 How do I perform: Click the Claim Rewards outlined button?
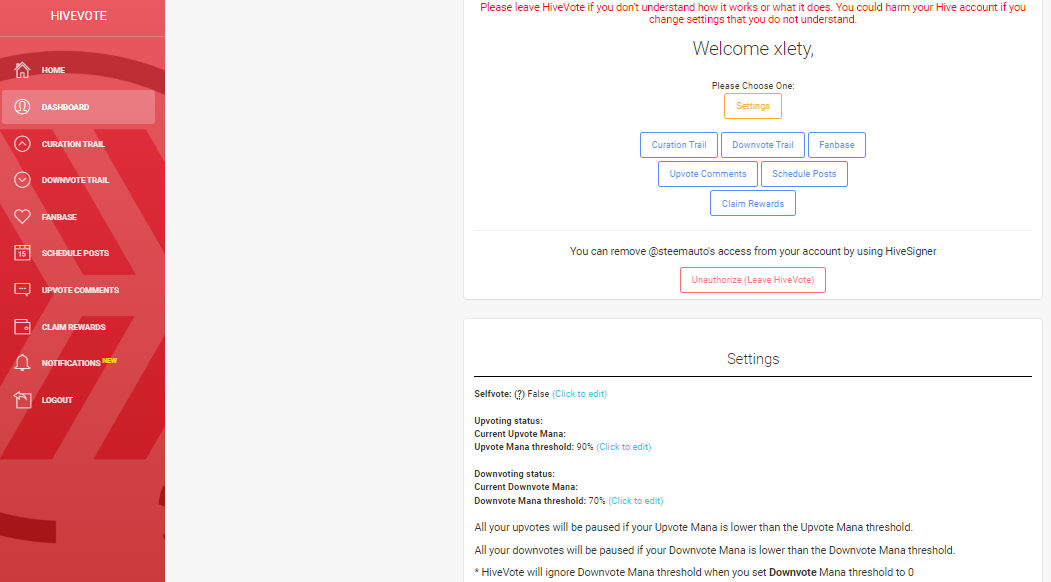click(x=753, y=203)
